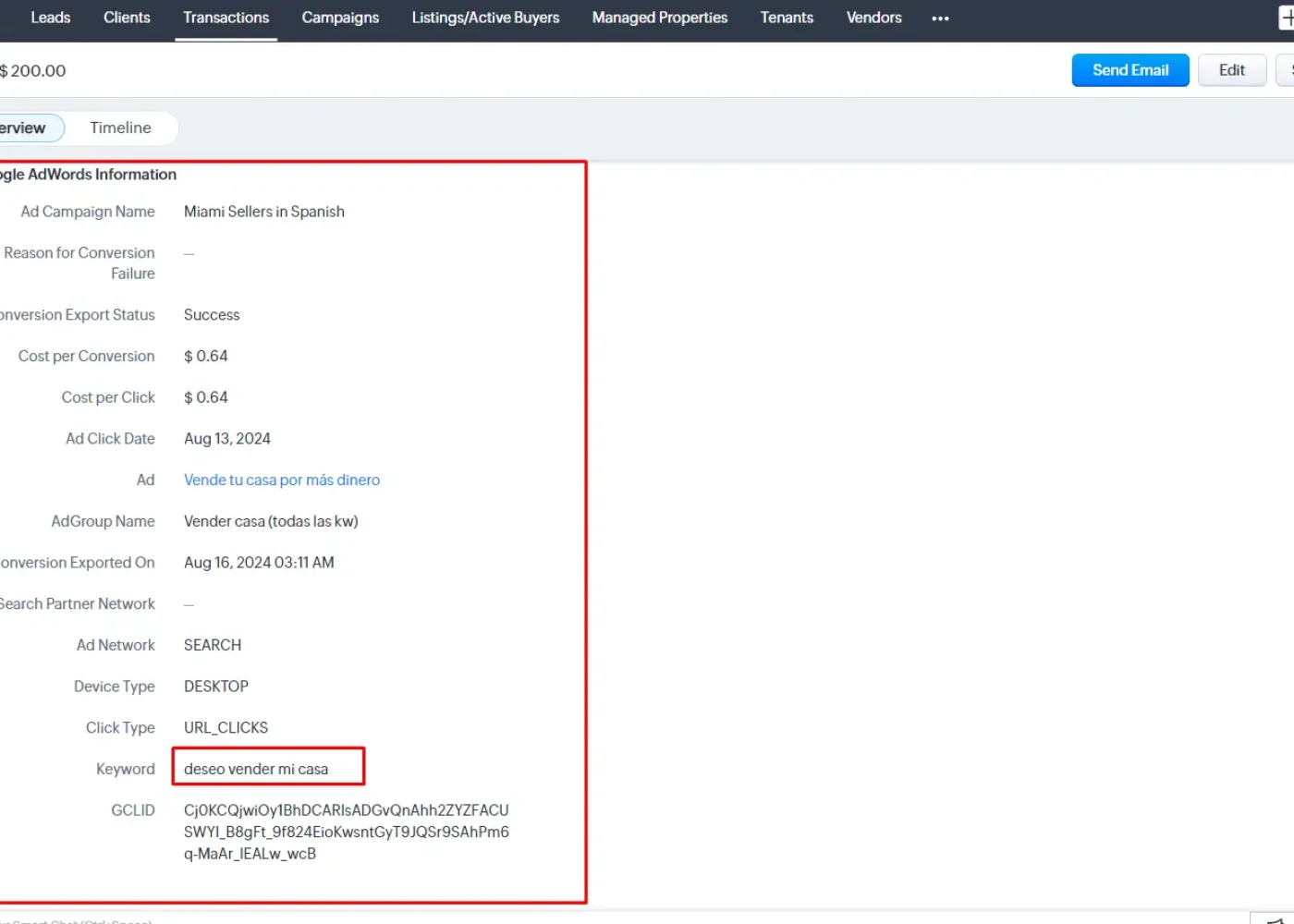Click the Ad Campaign Name value

(264, 212)
